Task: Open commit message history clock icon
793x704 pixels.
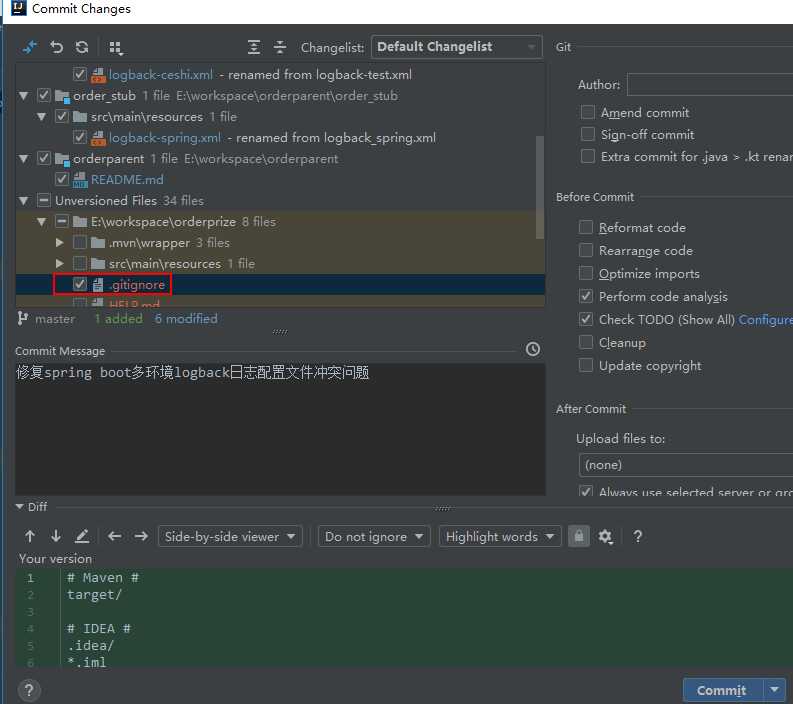Action: (533, 349)
